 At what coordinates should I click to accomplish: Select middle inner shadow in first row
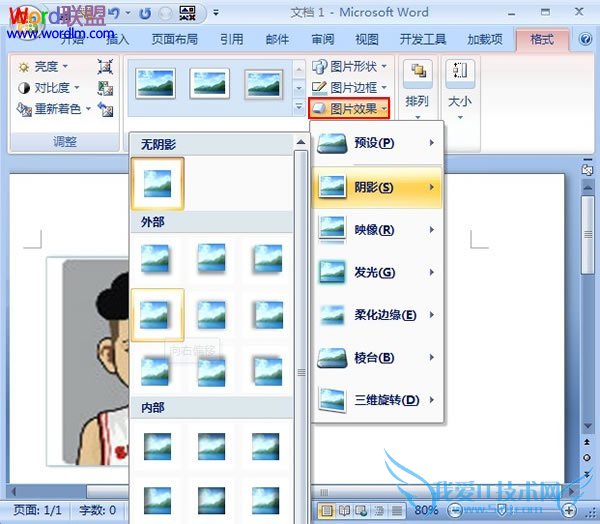tap(212, 446)
